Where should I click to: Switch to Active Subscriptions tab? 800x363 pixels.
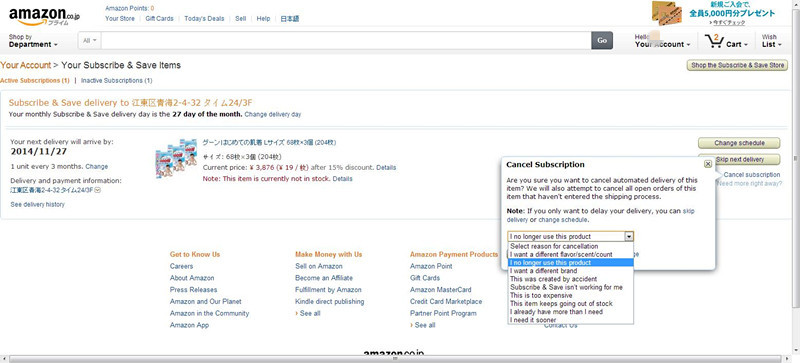click(35, 81)
